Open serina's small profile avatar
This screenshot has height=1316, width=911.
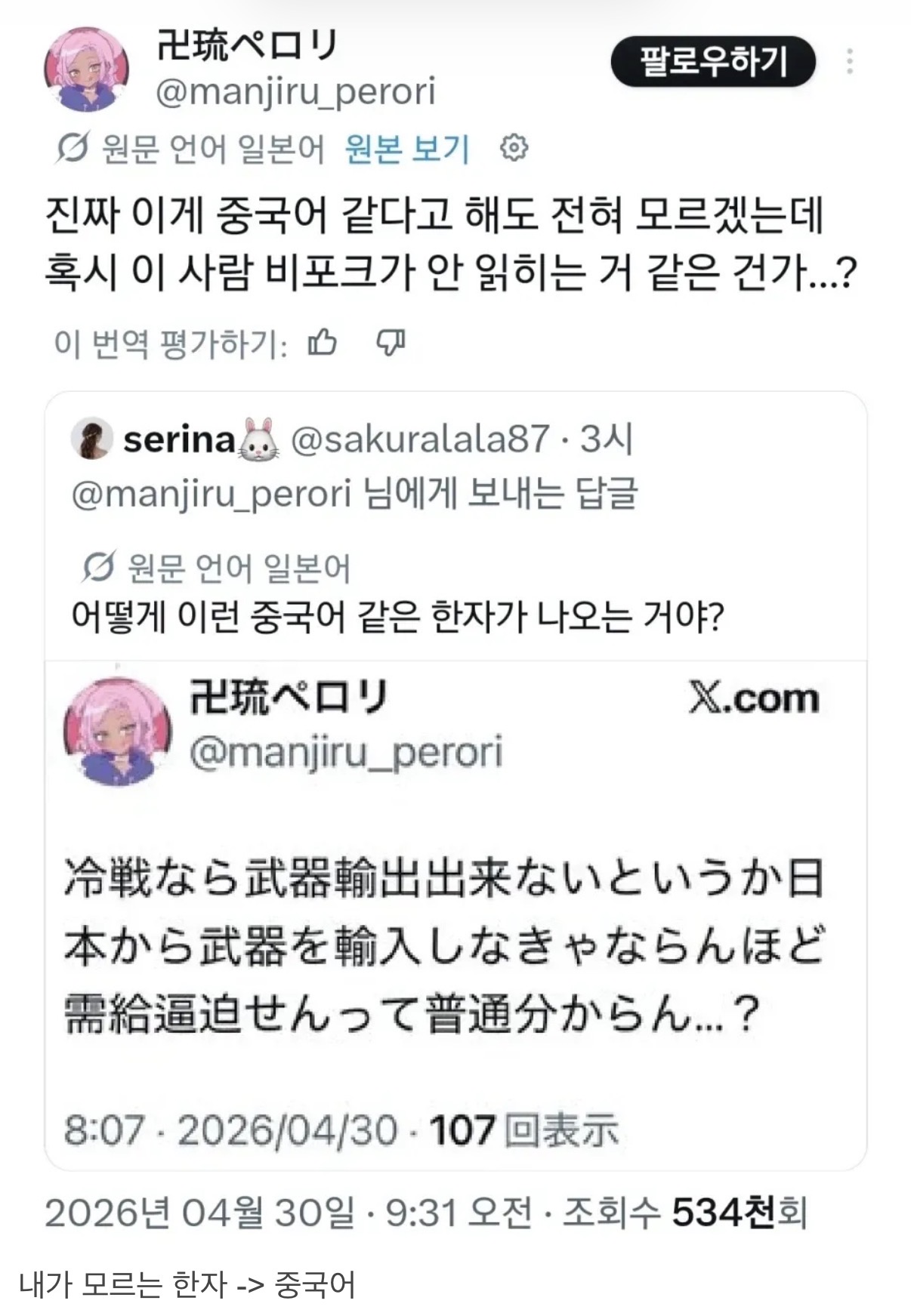(x=91, y=438)
